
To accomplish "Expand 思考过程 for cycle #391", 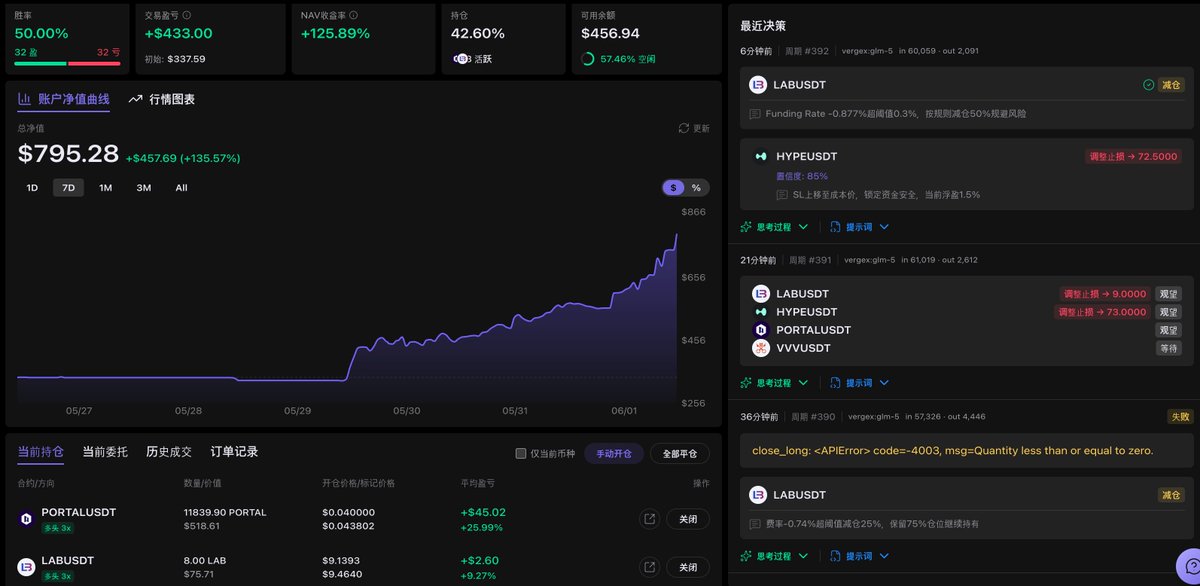I will (774, 383).
